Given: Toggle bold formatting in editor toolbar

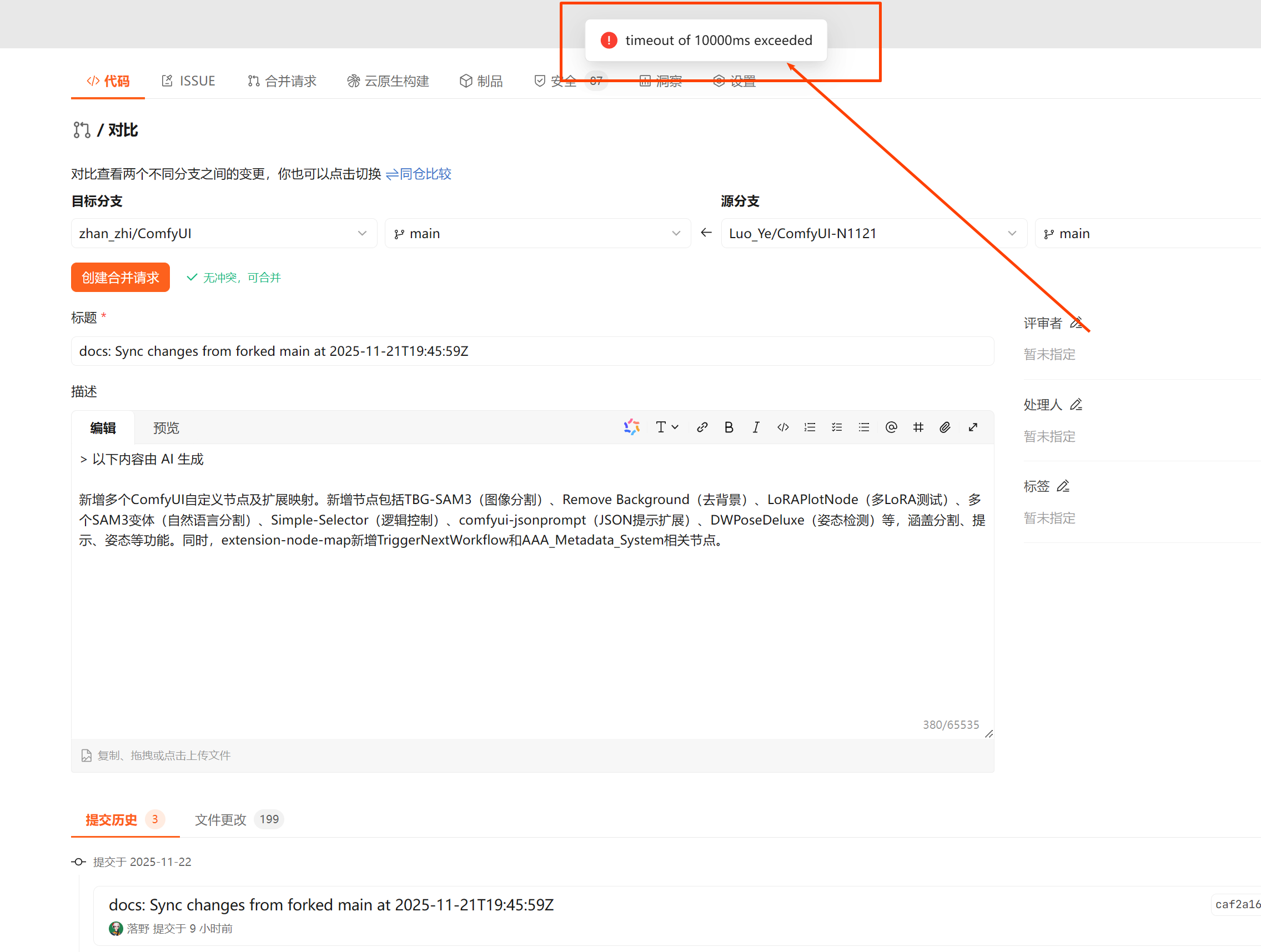Looking at the screenshot, I should pos(729,427).
